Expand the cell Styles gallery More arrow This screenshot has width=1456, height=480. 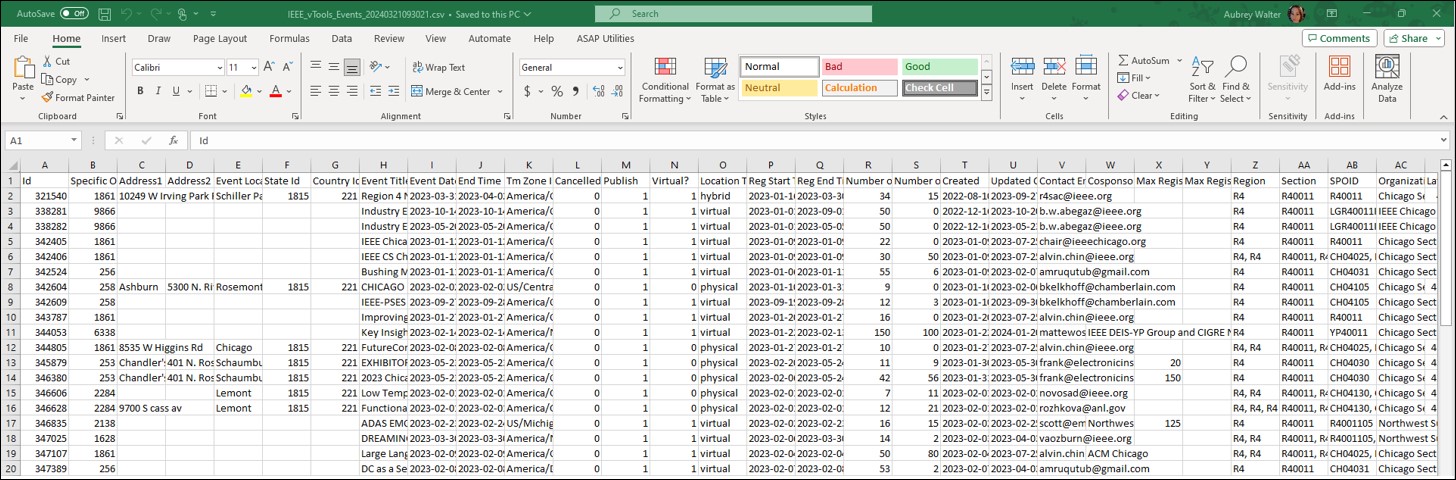(986, 92)
